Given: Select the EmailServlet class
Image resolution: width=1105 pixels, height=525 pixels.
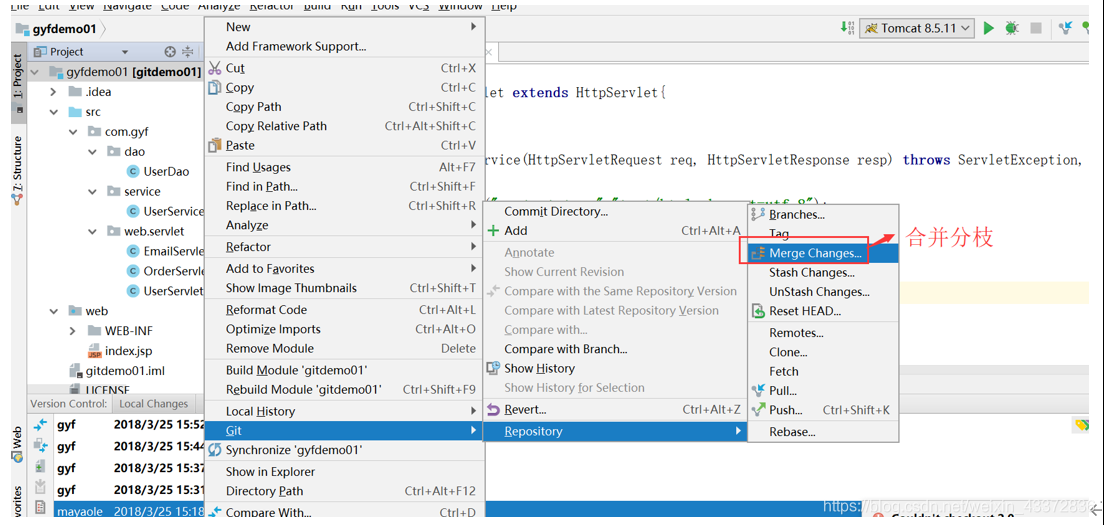Looking at the screenshot, I should click(165, 251).
